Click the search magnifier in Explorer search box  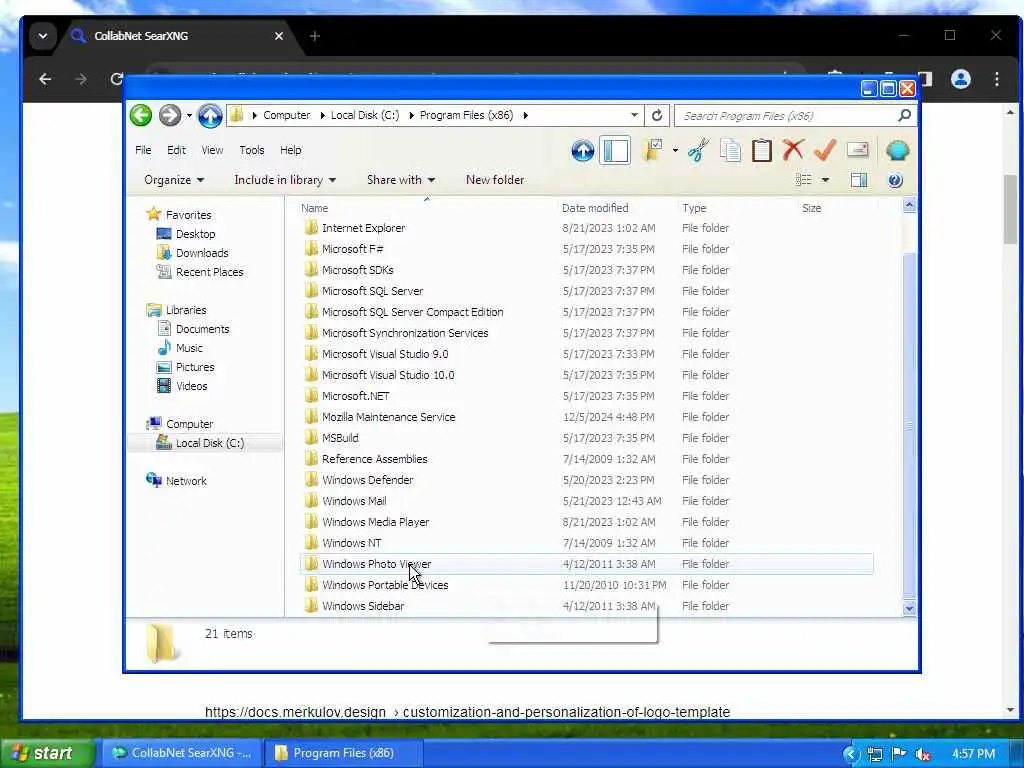pos(904,116)
